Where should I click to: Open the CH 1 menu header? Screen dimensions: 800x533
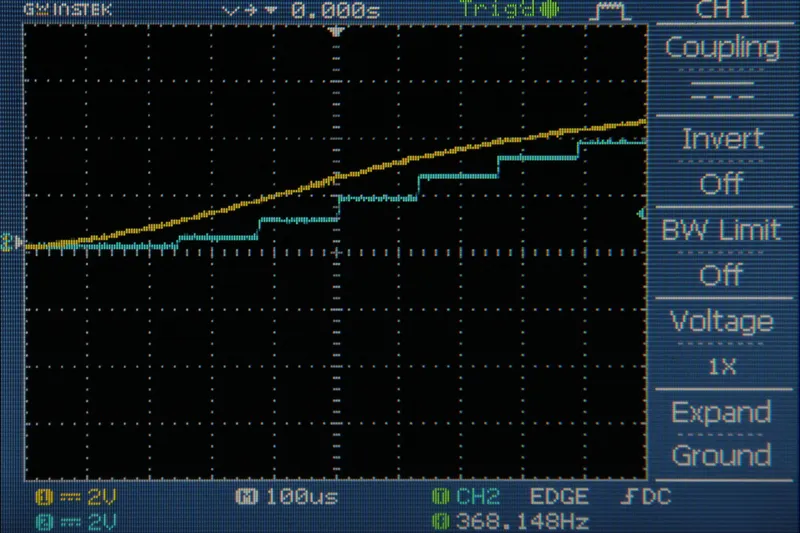click(722, 10)
